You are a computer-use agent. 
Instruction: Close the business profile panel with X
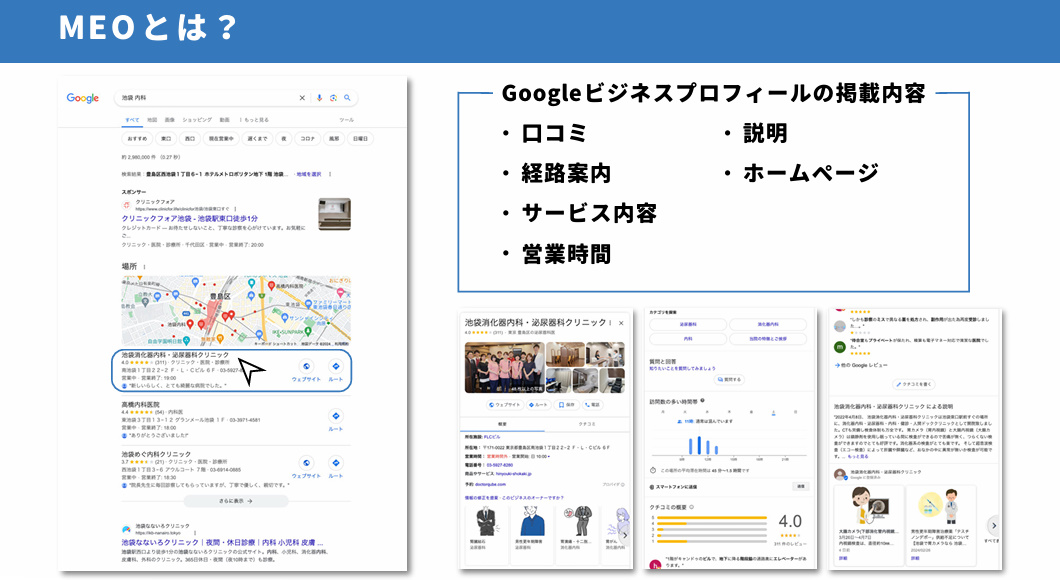pyautogui.click(x=620, y=323)
